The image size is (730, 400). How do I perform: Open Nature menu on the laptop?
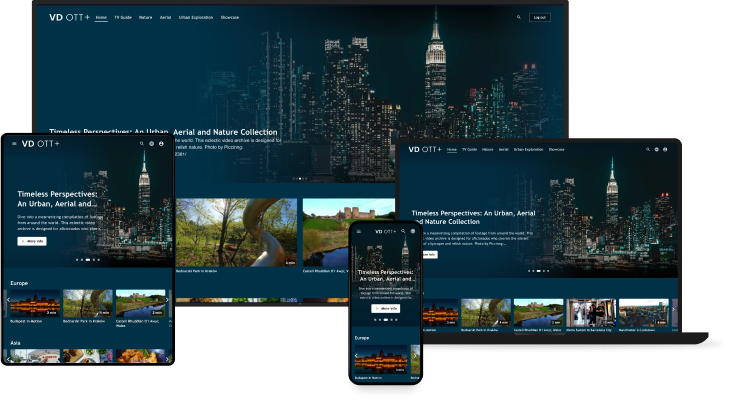coord(487,149)
